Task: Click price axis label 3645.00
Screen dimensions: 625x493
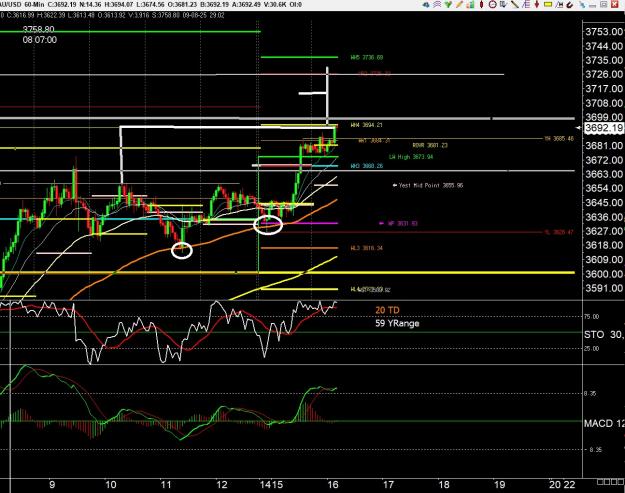Action: coord(604,202)
